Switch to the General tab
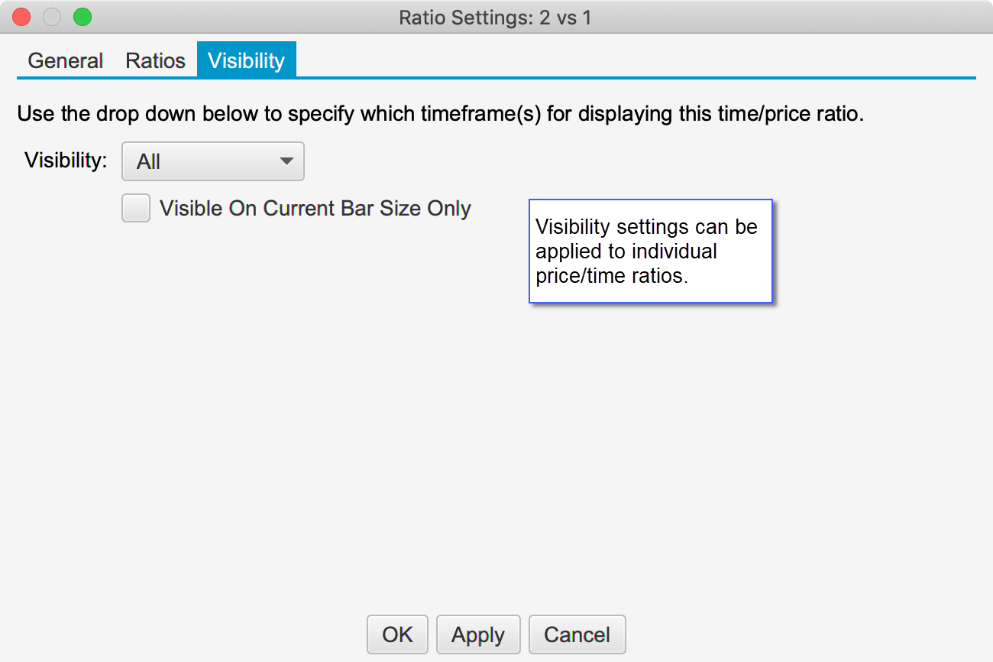993x662 pixels. coord(65,61)
